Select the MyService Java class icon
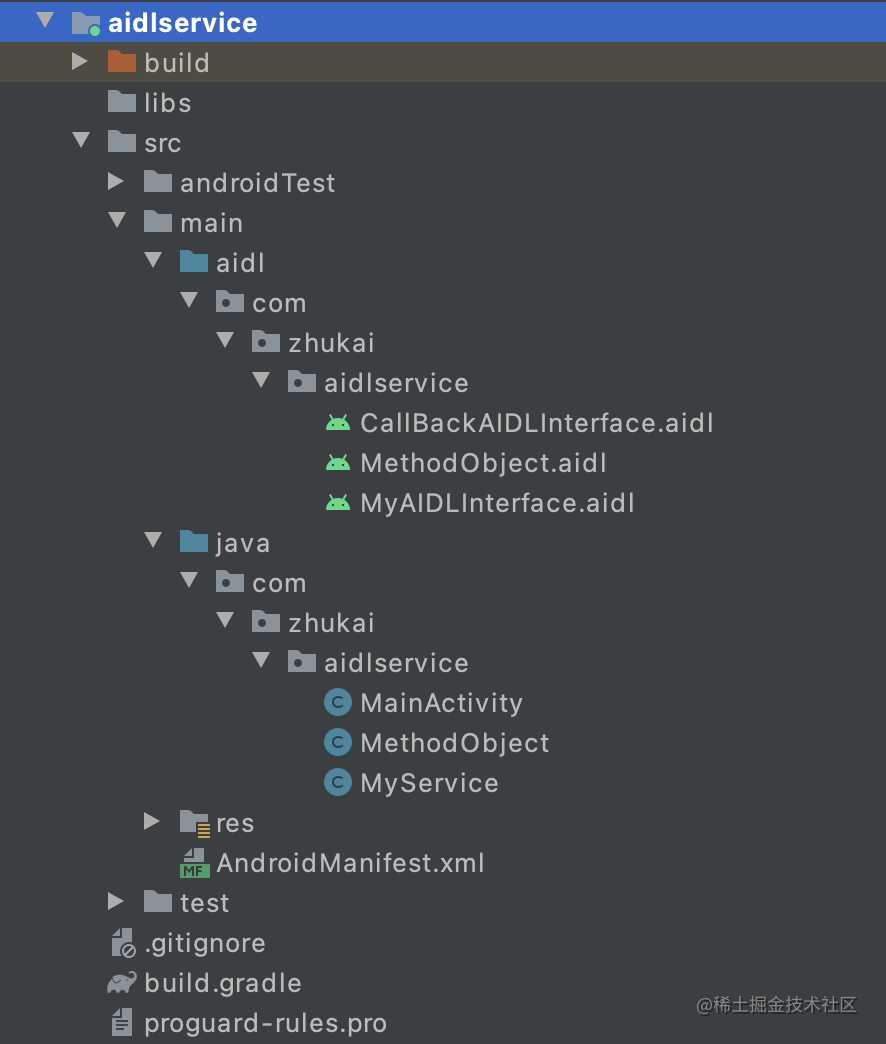This screenshot has width=886, height=1044. [338, 782]
